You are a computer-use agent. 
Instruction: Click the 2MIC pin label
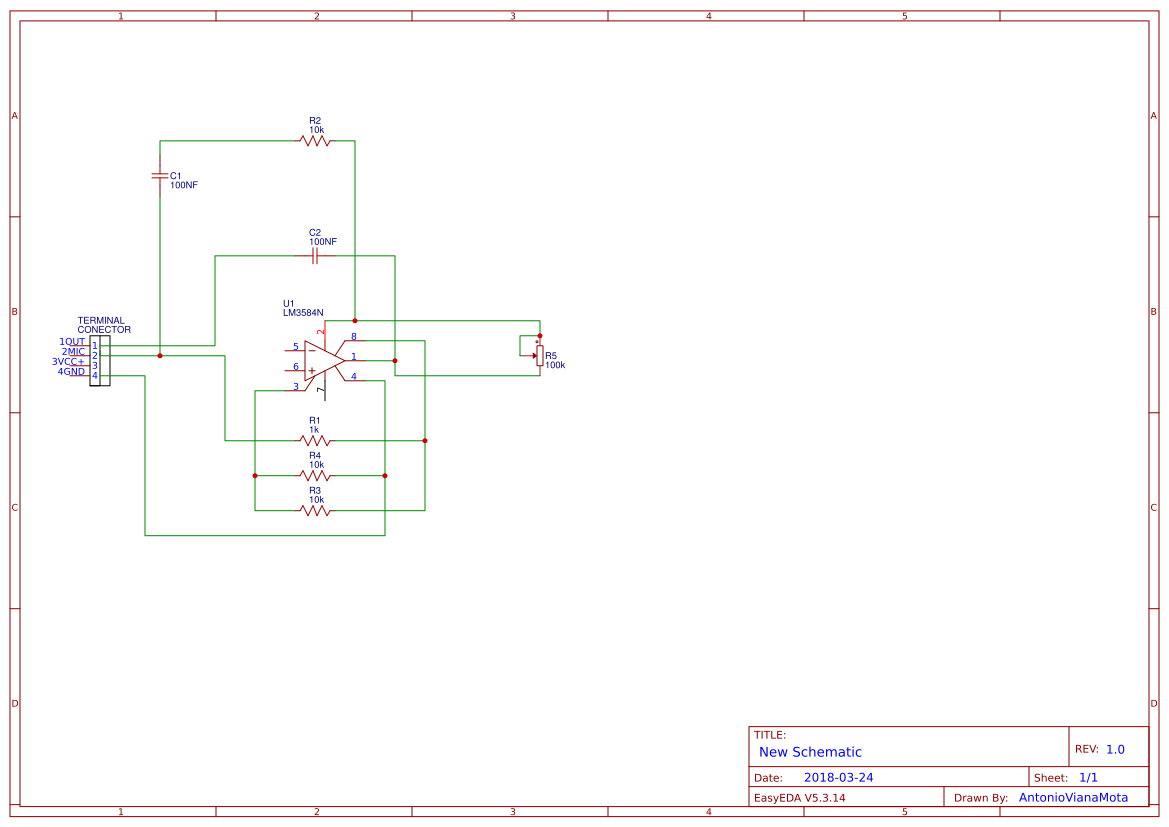coord(73,351)
